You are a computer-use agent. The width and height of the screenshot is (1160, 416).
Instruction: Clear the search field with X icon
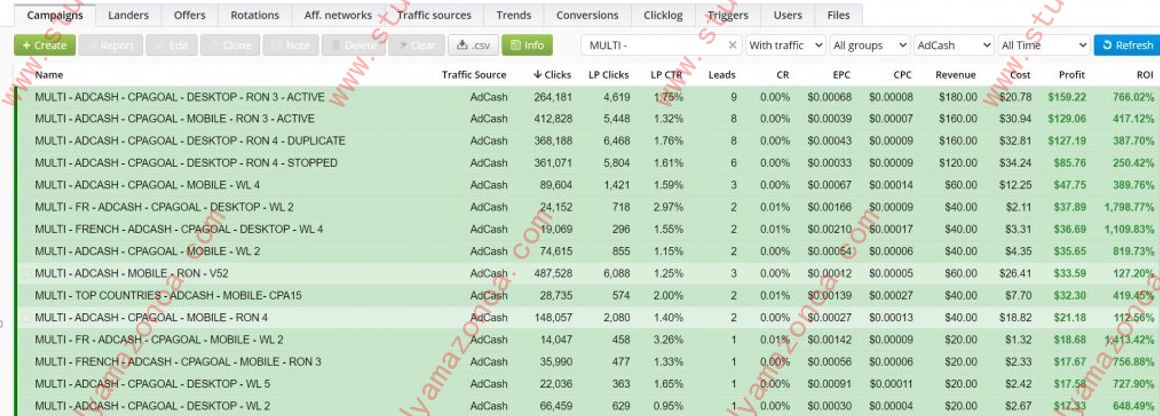pyautogui.click(x=732, y=45)
